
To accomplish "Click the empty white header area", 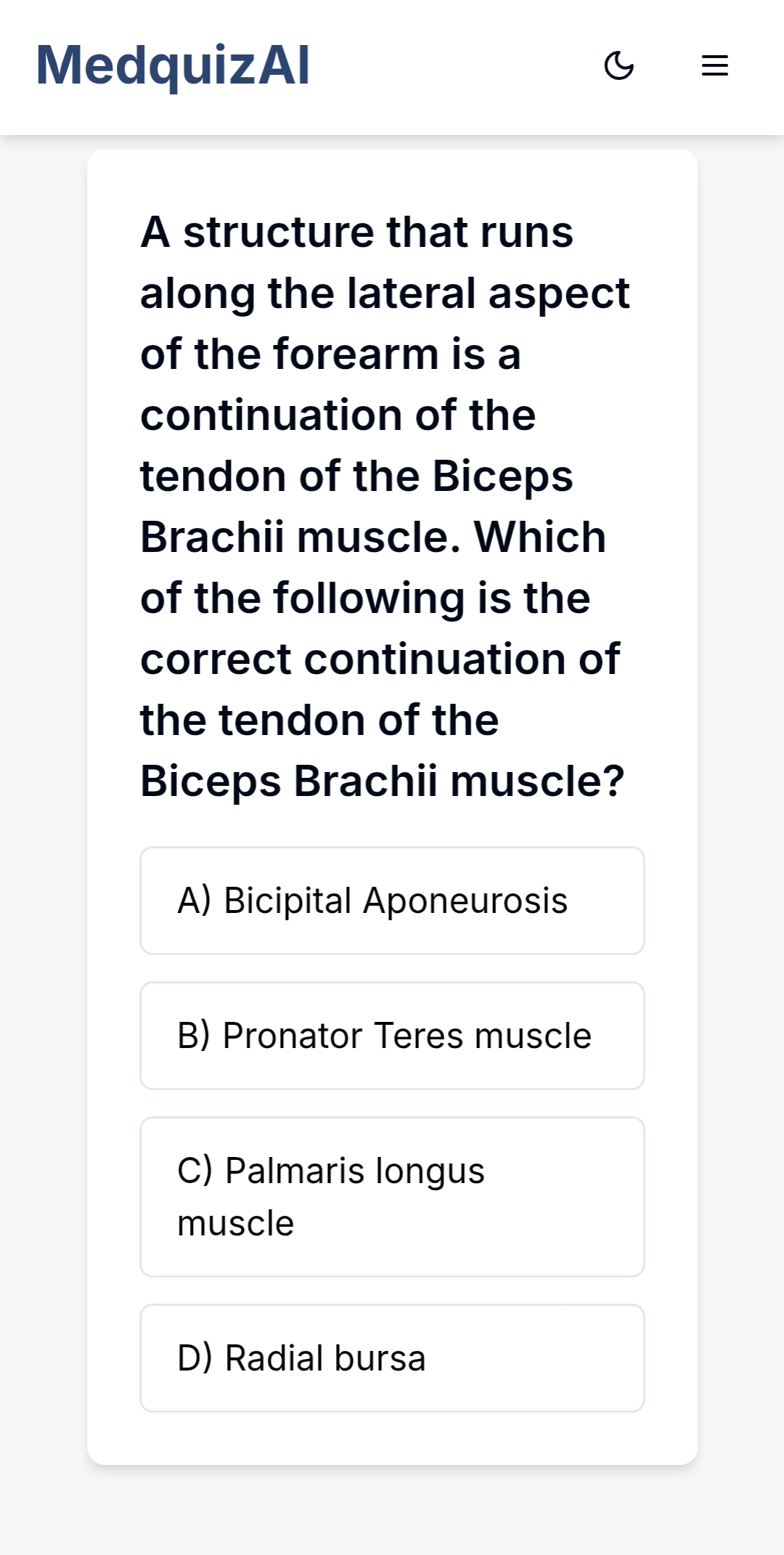I will [450, 65].
